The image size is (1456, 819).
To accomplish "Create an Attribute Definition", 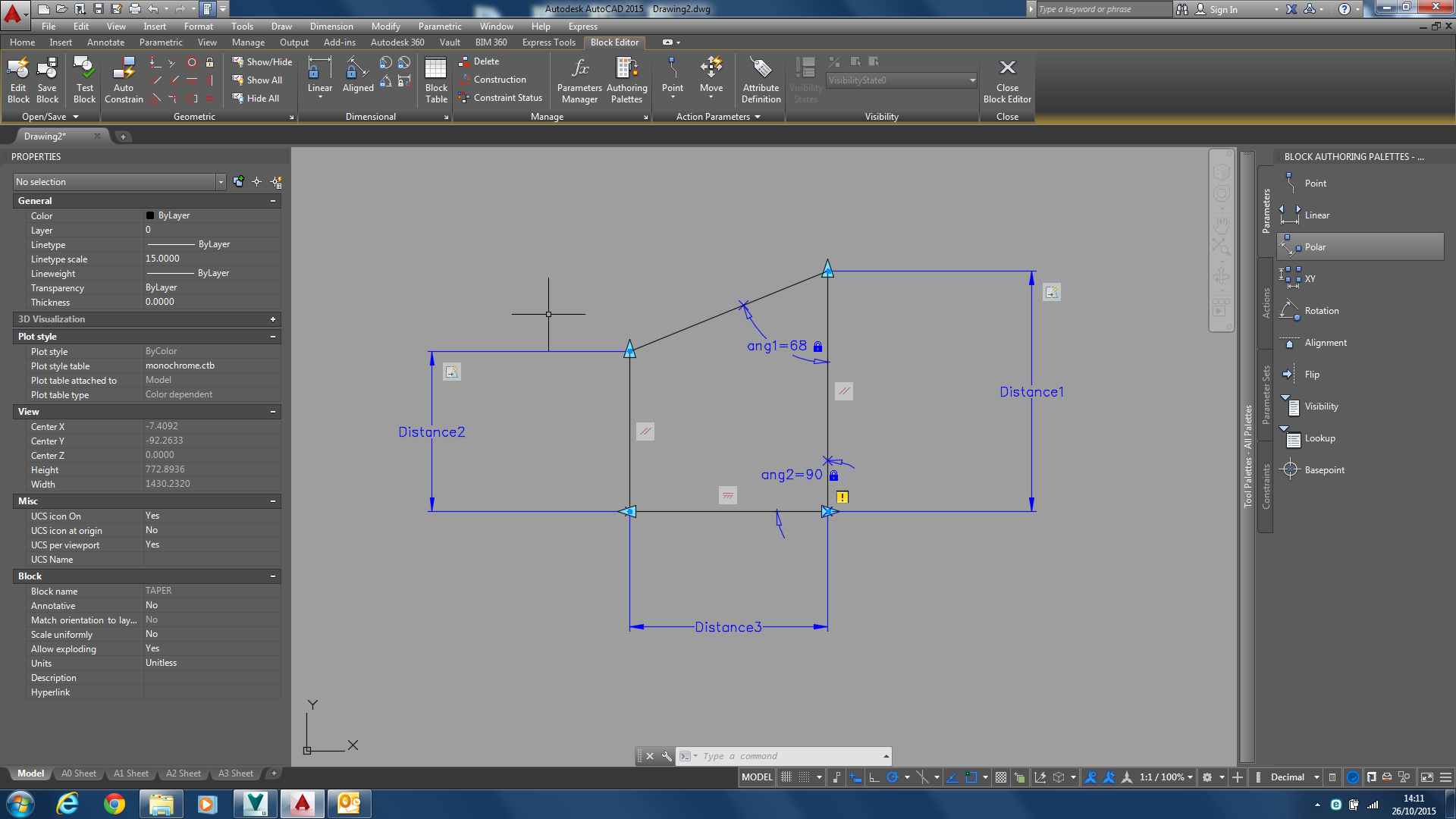I will click(761, 80).
